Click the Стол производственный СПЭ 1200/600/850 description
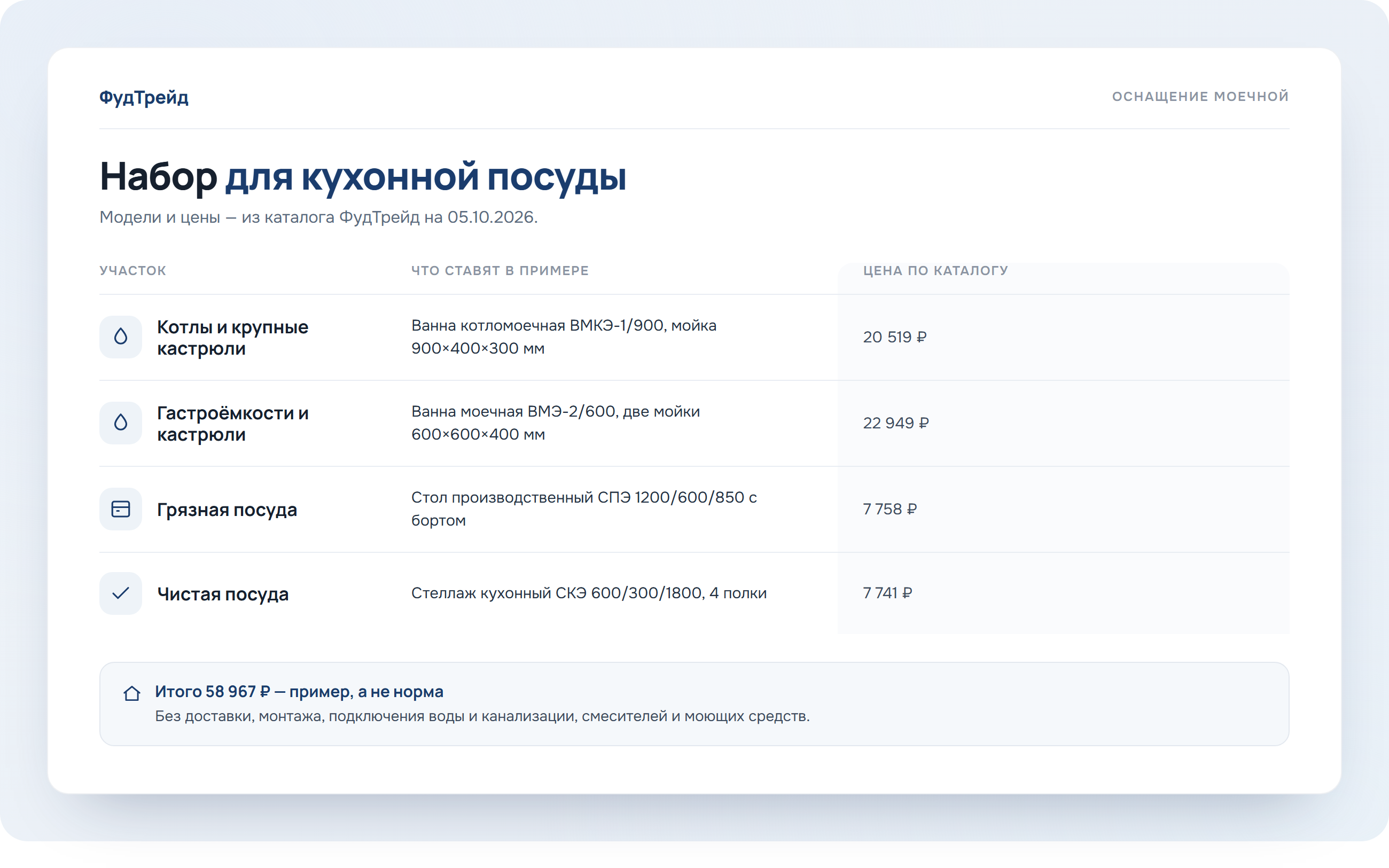Viewport: 1389px width, 868px height. pos(584,509)
